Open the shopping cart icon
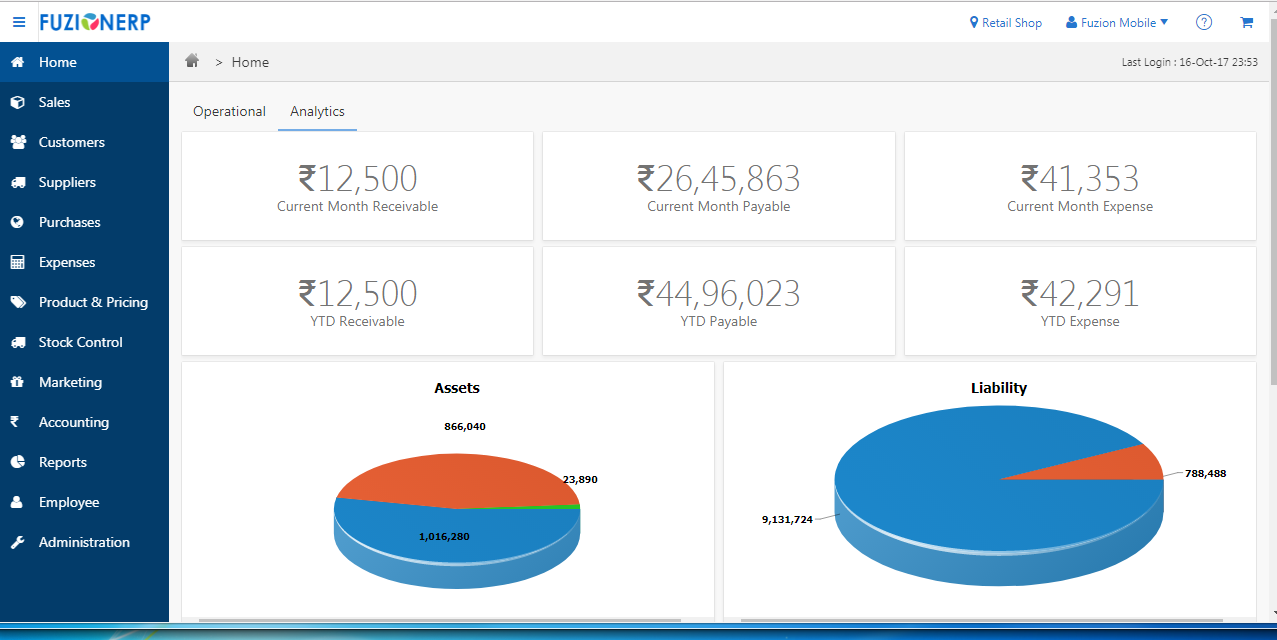The height and width of the screenshot is (640, 1277). point(1246,22)
